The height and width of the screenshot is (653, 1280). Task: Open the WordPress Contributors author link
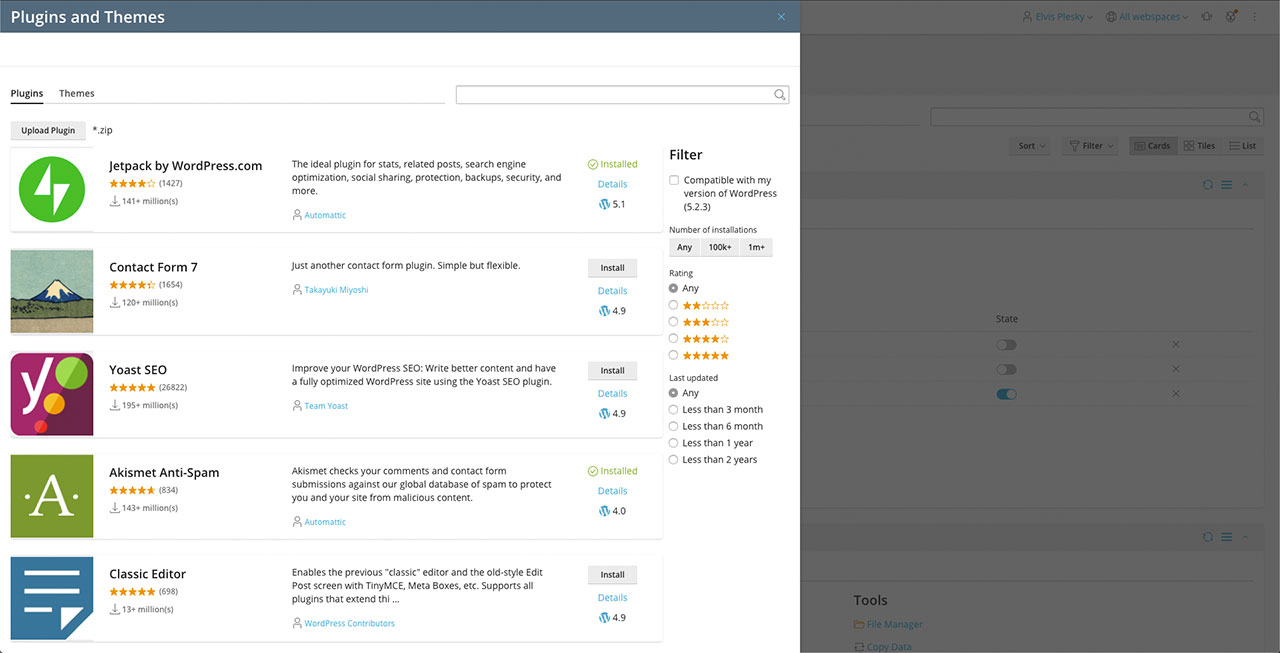pyautogui.click(x=350, y=623)
